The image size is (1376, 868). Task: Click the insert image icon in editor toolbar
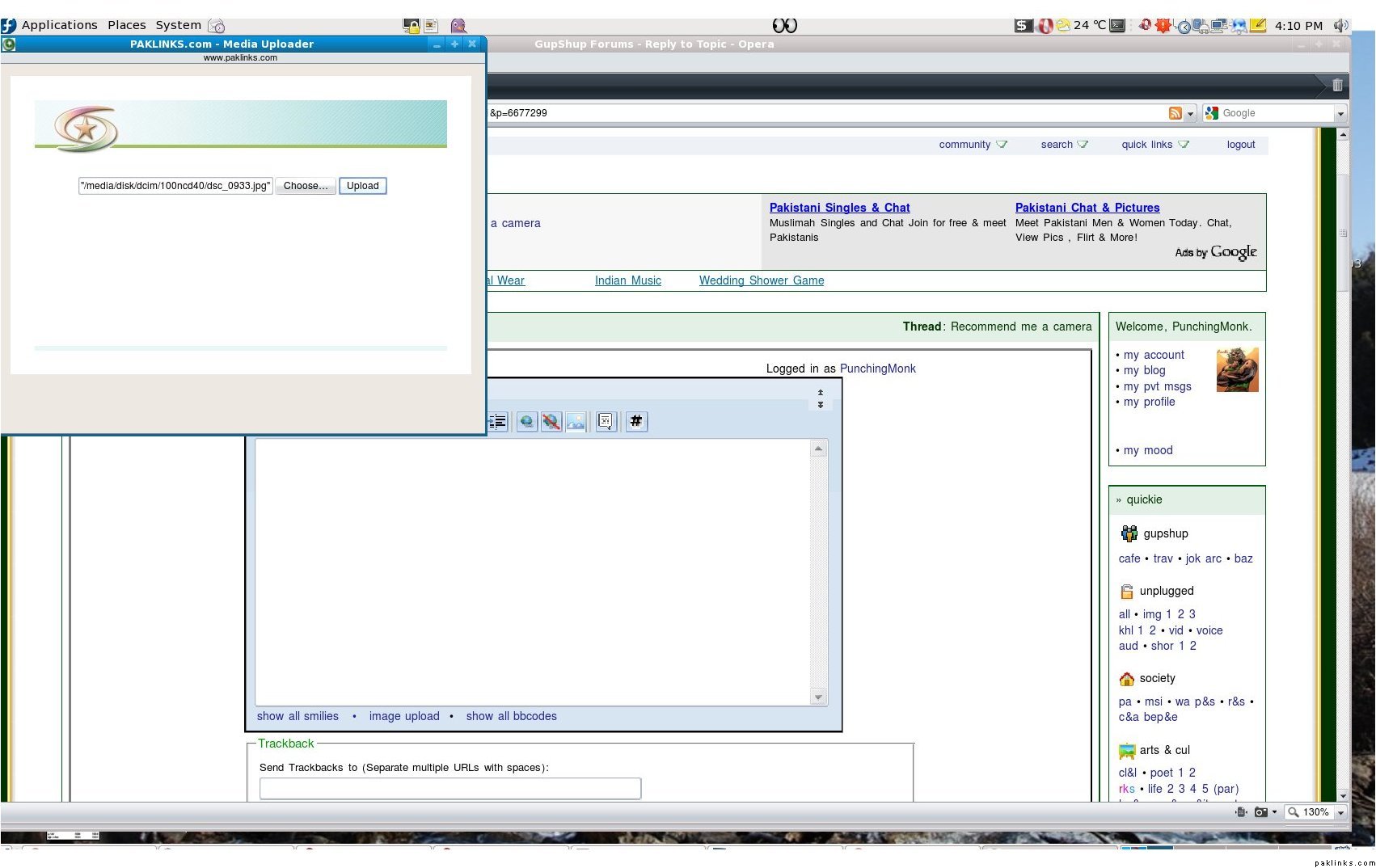[x=576, y=422]
